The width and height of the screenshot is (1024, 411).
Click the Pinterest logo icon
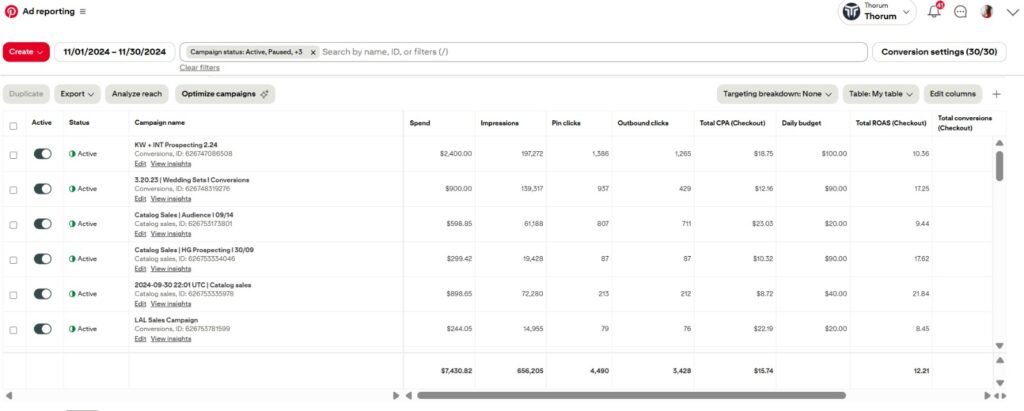pyautogui.click(x=11, y=11)
